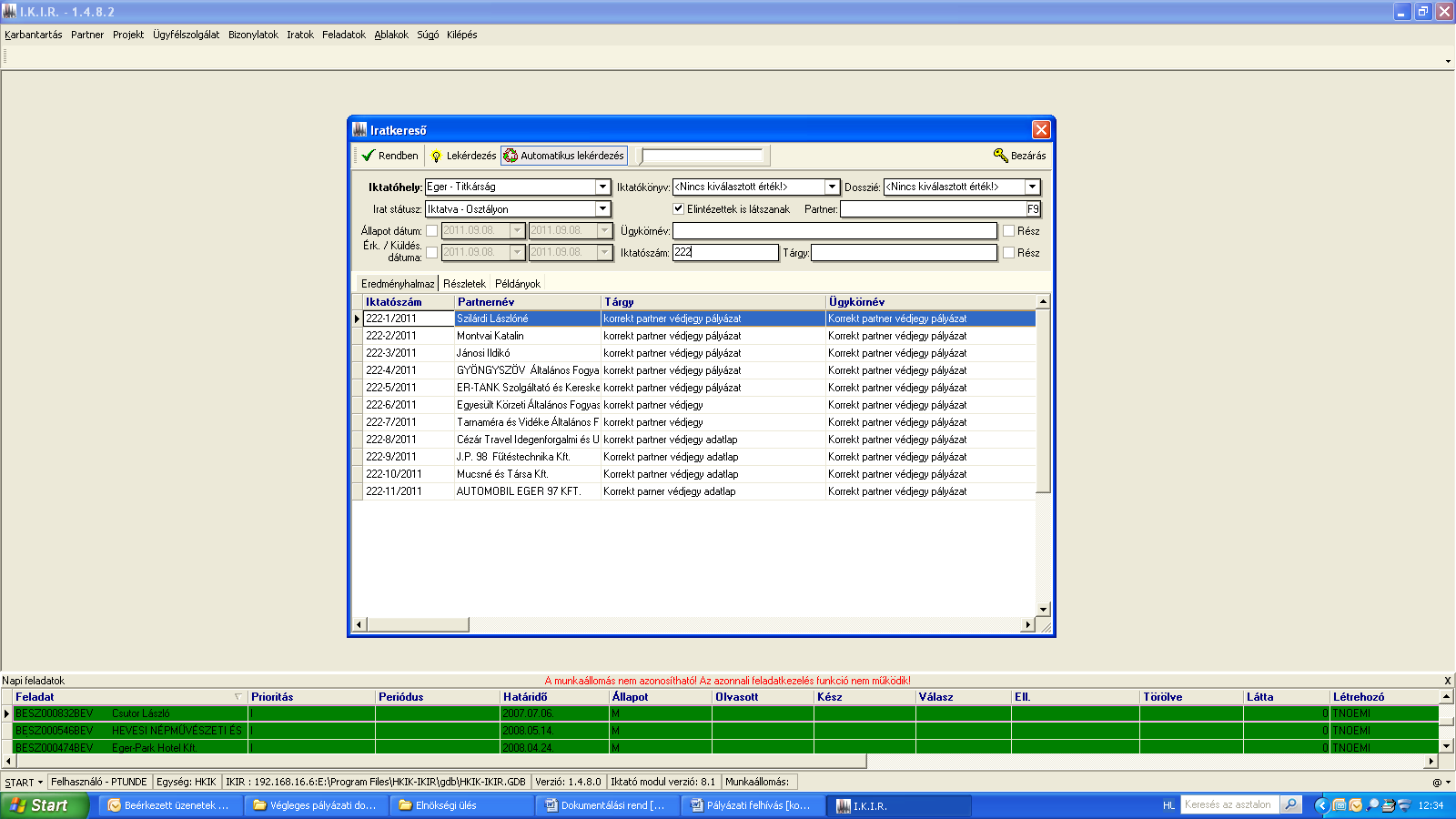
Task: Toggle Állapot dátum checkbox
Action: click(432, 231)
